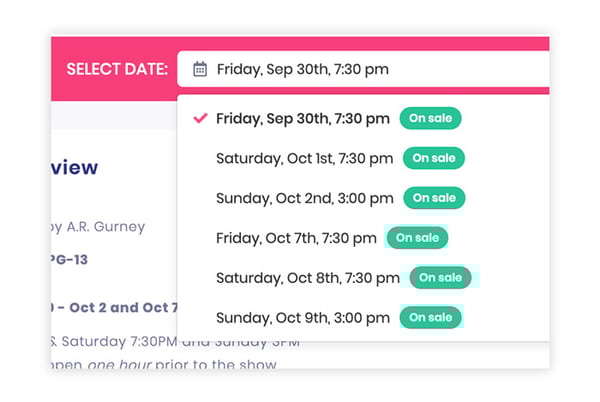Click the calendar icon in the date field
The height and width of the screenshot is (402, 600).
tap(200, 69)
